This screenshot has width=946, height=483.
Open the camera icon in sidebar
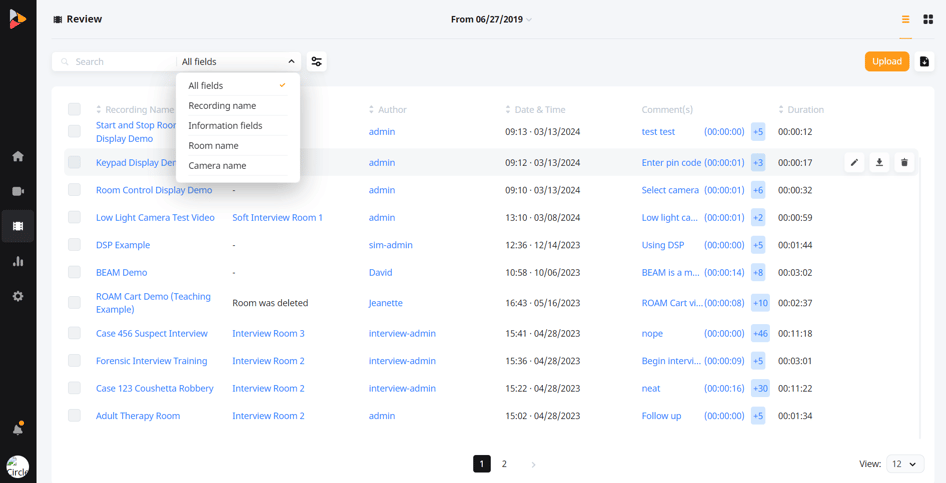pyautogui.click(x=18, y=191)
